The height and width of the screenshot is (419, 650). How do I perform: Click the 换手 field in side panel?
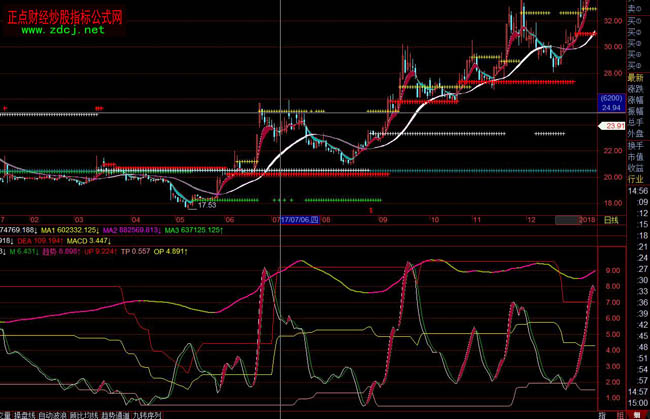[636, 145]
